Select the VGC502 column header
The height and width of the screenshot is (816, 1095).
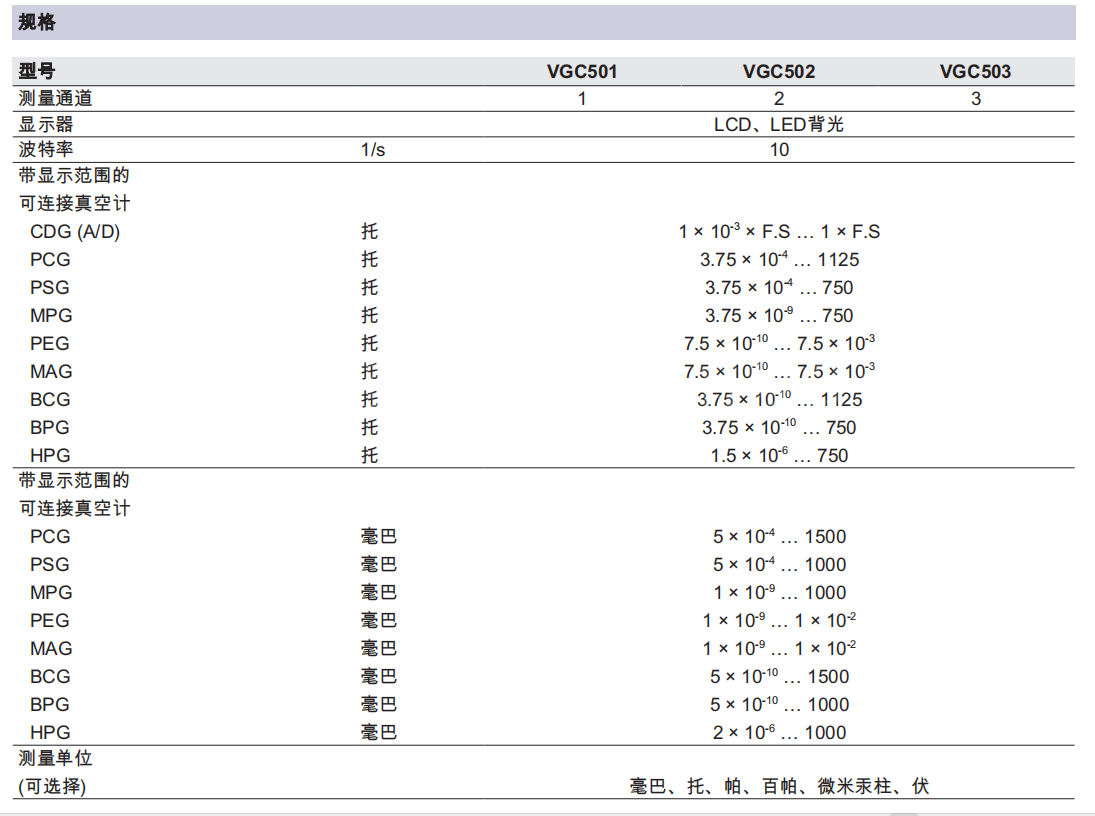(778, 71)
